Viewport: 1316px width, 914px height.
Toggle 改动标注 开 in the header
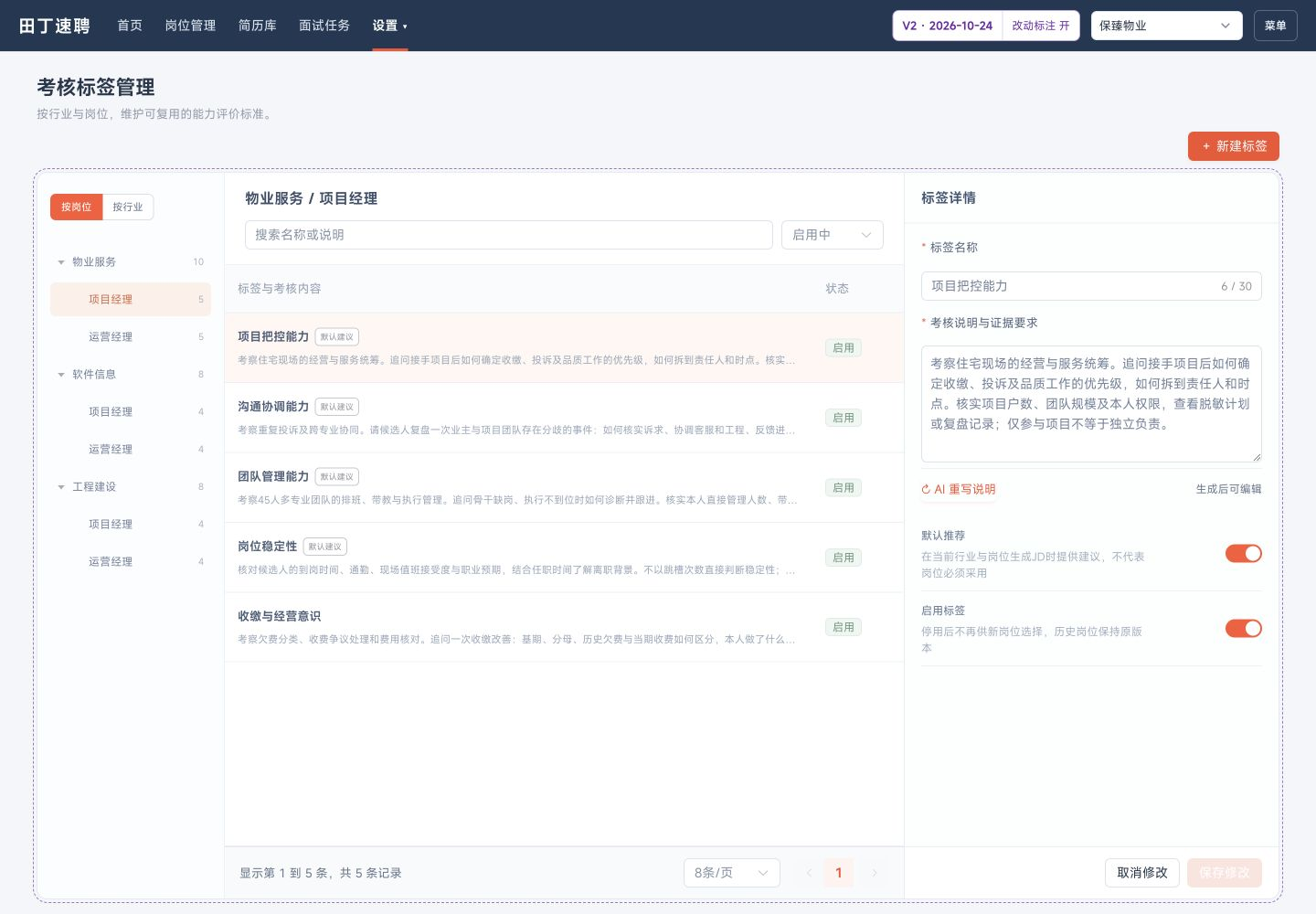[x=1041, y=26]
